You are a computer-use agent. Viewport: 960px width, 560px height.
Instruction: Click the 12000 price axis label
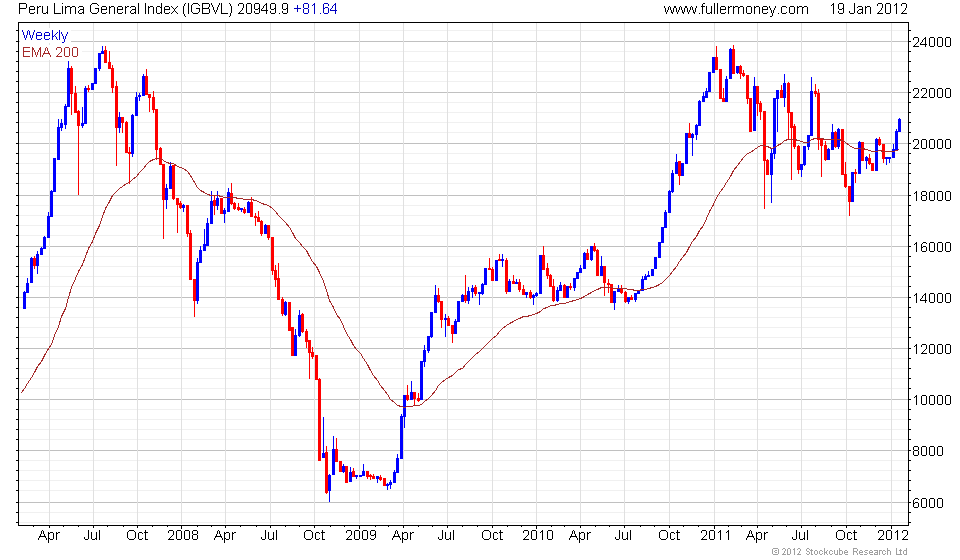tap(932, 349)
